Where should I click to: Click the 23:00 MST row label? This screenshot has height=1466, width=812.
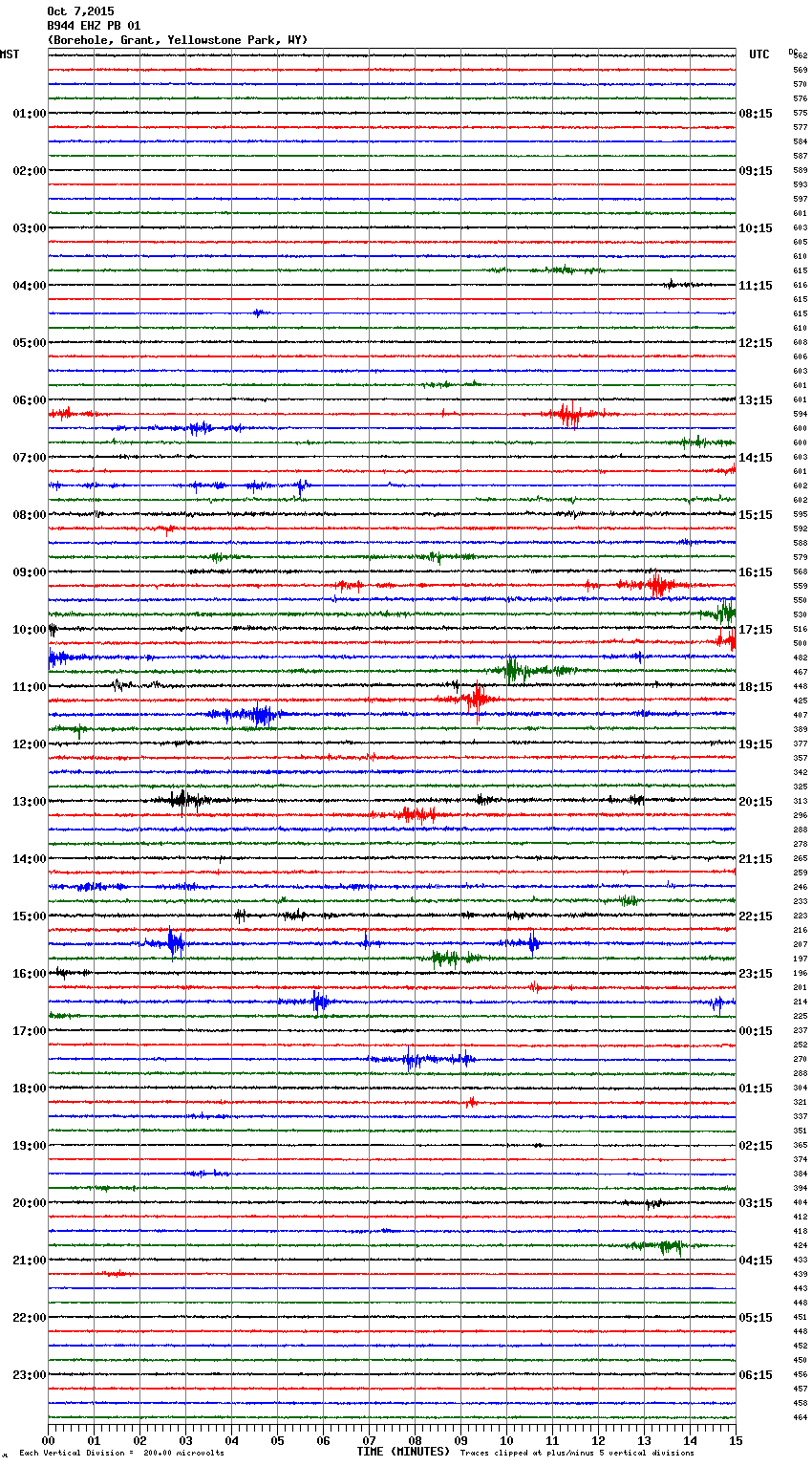30,1375
